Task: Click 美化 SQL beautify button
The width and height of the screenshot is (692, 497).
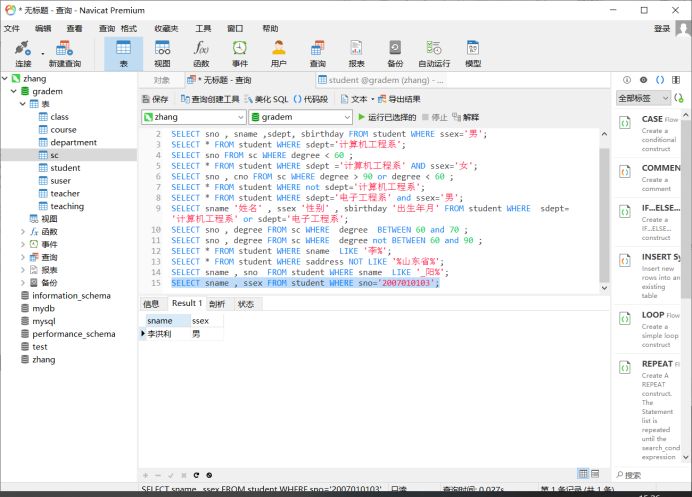Action: click(x=267, y=99)
